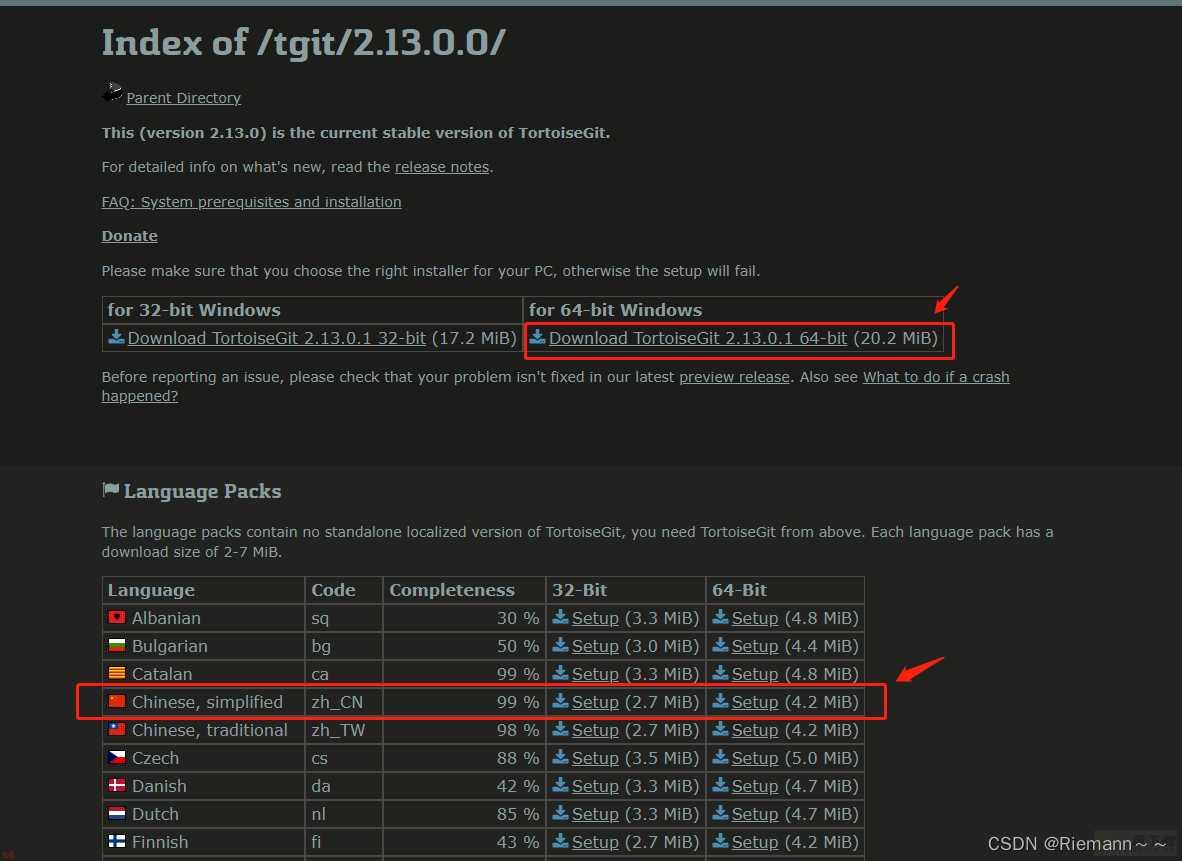Download Finnish 32-bit Setup
This screenshot has height=861, width=1182.
coord(595,841)
